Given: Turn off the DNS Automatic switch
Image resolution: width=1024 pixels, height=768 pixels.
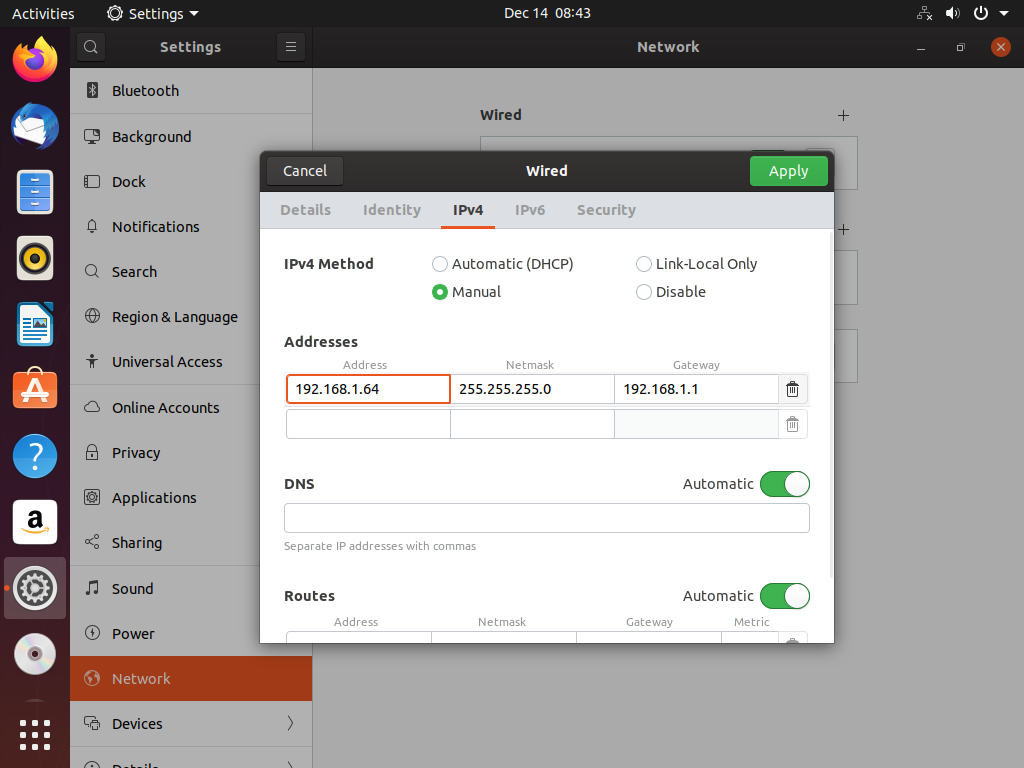Looking at the screenshot, I should (784, 484).
